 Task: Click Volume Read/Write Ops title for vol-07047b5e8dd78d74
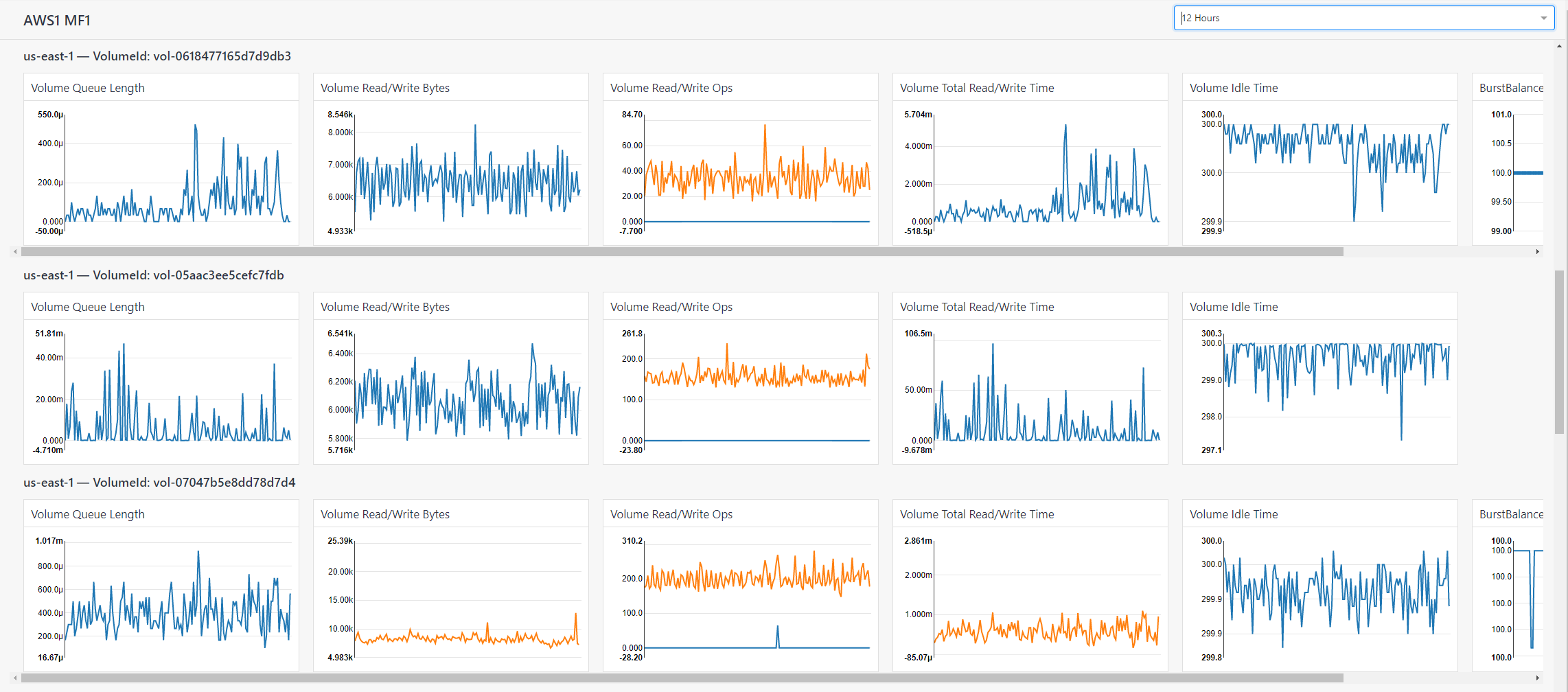(671, 514)
